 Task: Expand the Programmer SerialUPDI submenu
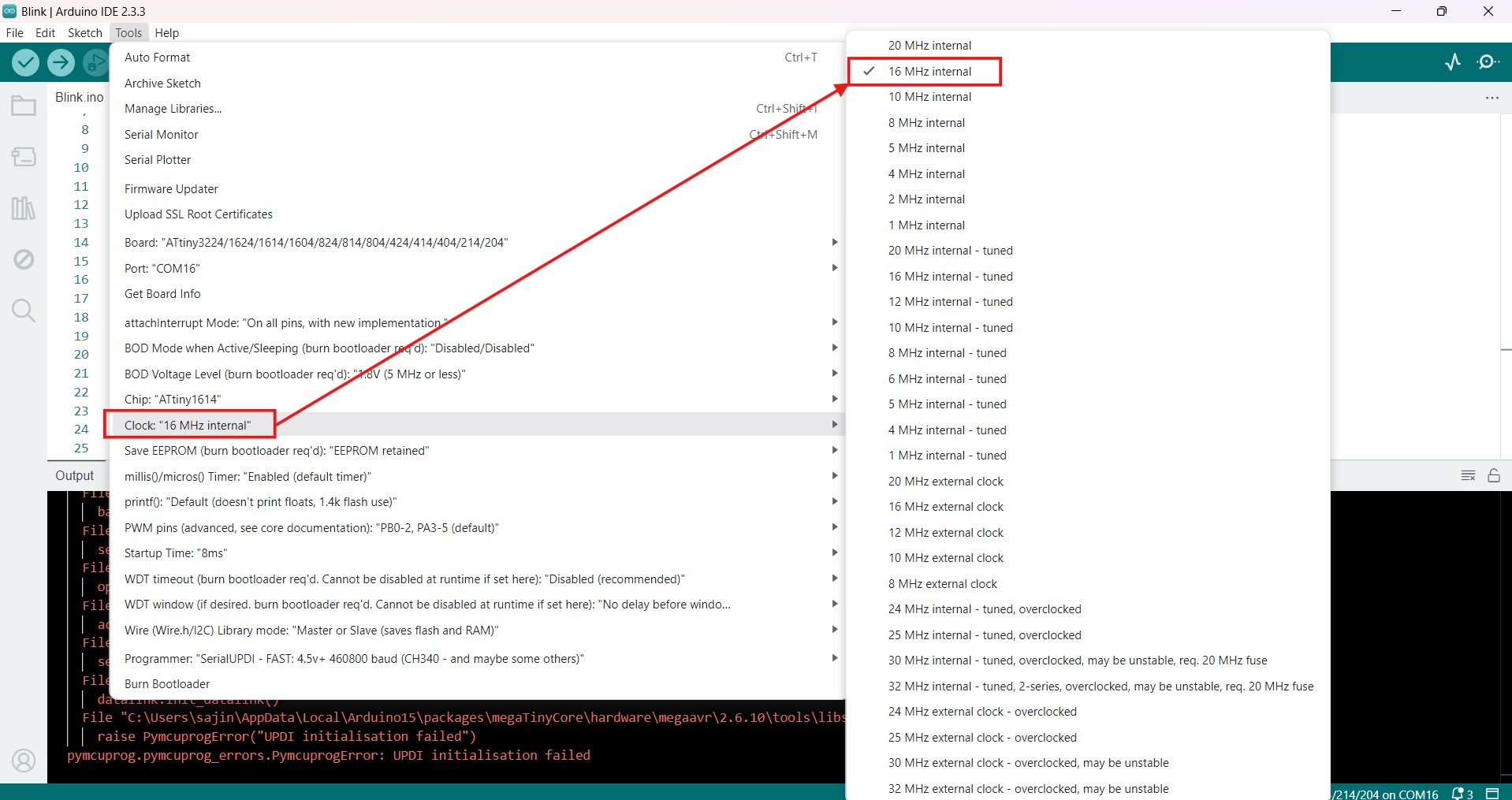pos(476,659)
